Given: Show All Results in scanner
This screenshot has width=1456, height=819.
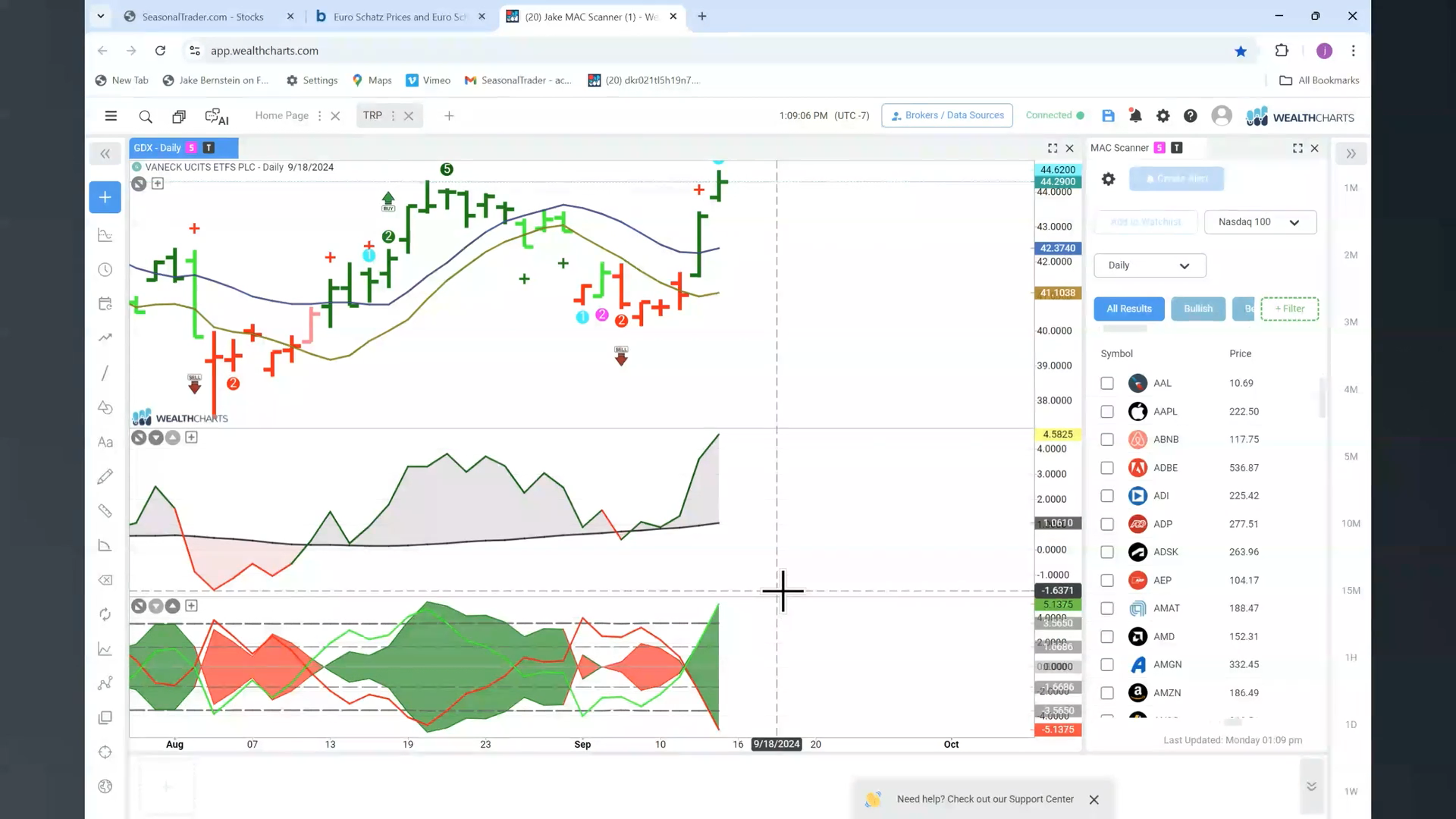Looking at the screenshot, I should click(x=1128, y=309).
